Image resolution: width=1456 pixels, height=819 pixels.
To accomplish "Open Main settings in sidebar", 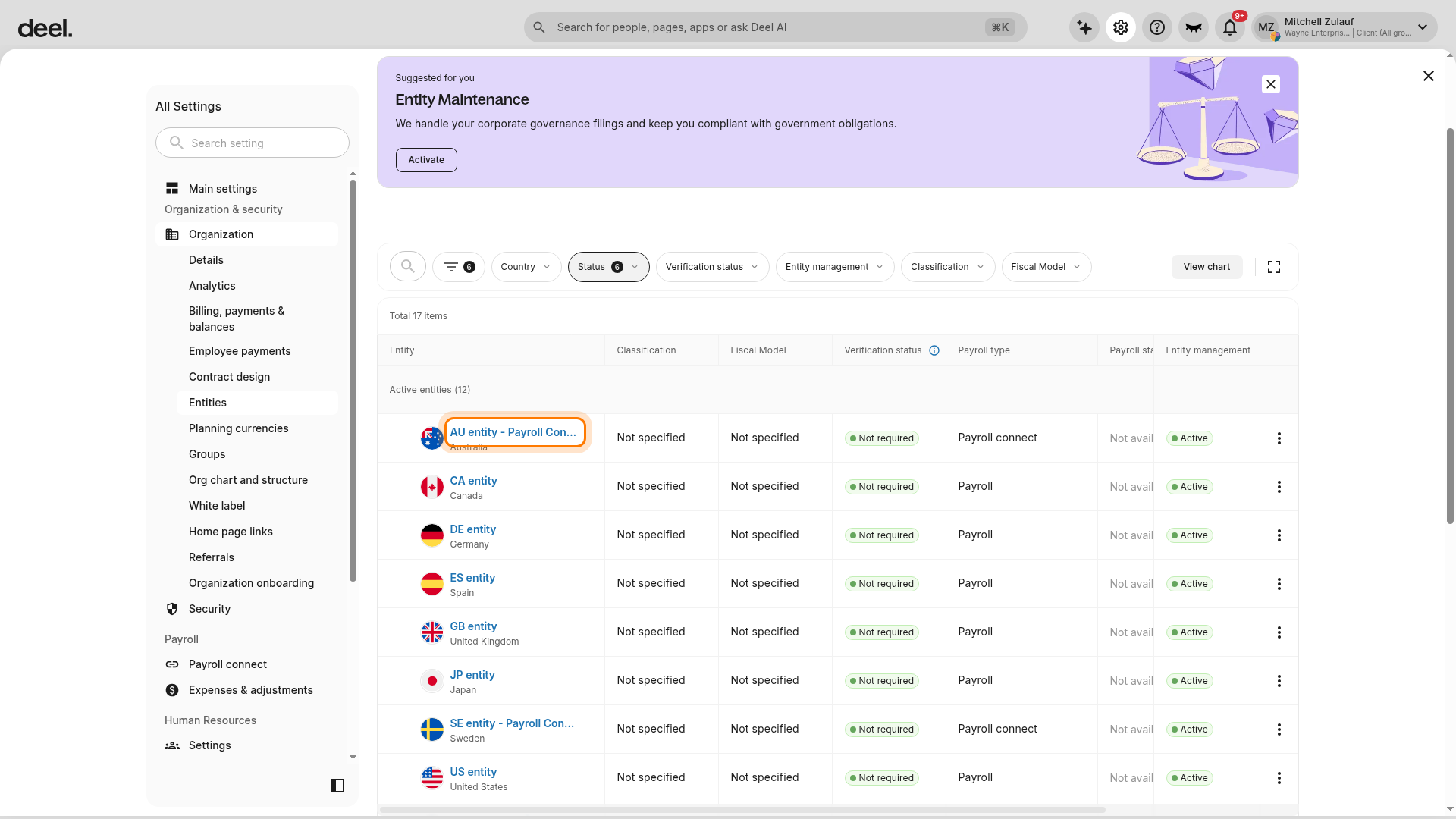I will click(247, 189).
